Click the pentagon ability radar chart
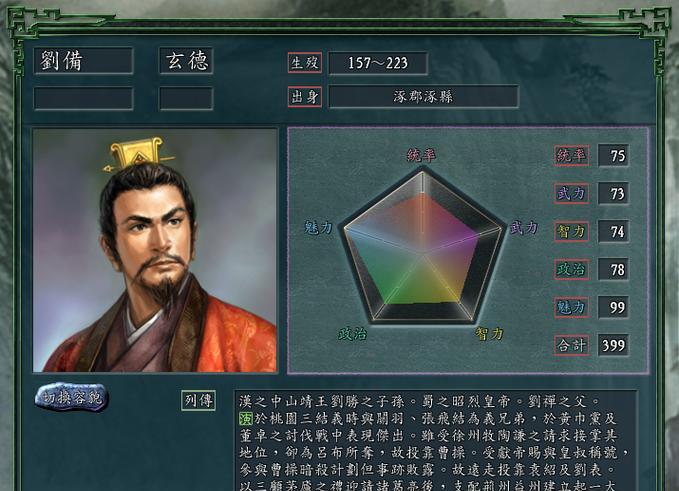Image resolution: width=679 pixels, height=491 pixels. [423, 247]
